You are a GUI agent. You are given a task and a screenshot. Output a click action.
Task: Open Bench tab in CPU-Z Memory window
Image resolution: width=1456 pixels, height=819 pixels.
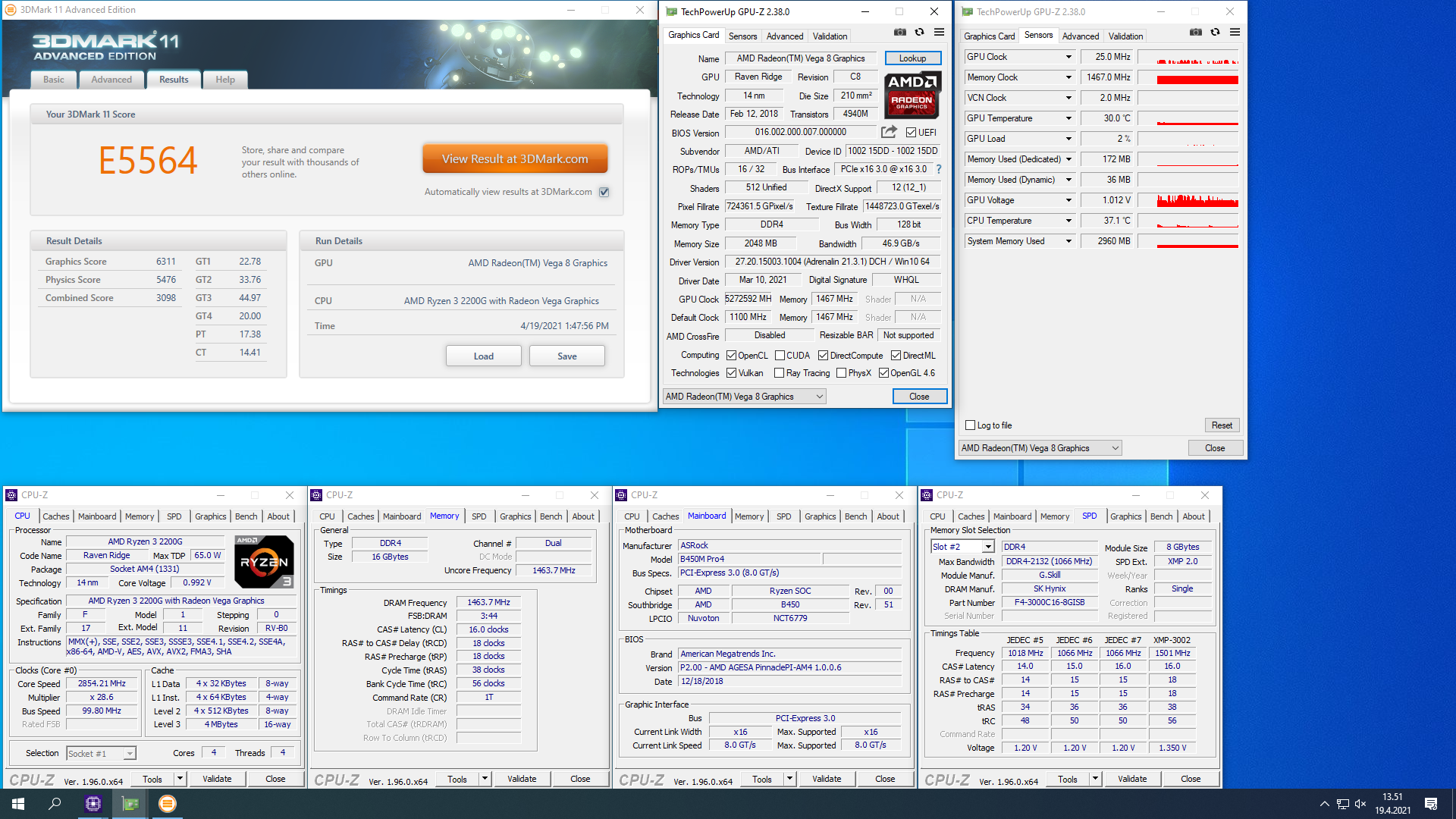pyautogui.click(x=551, y=516)
